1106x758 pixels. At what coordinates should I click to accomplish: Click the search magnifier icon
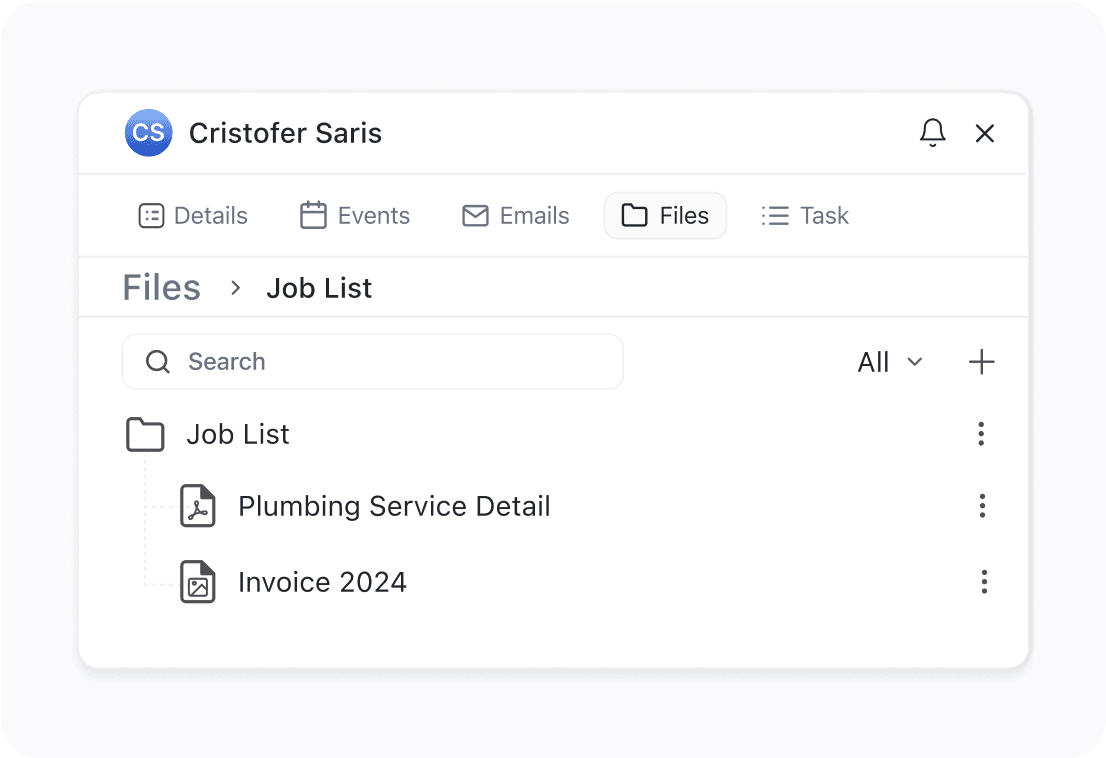(157, 361)
